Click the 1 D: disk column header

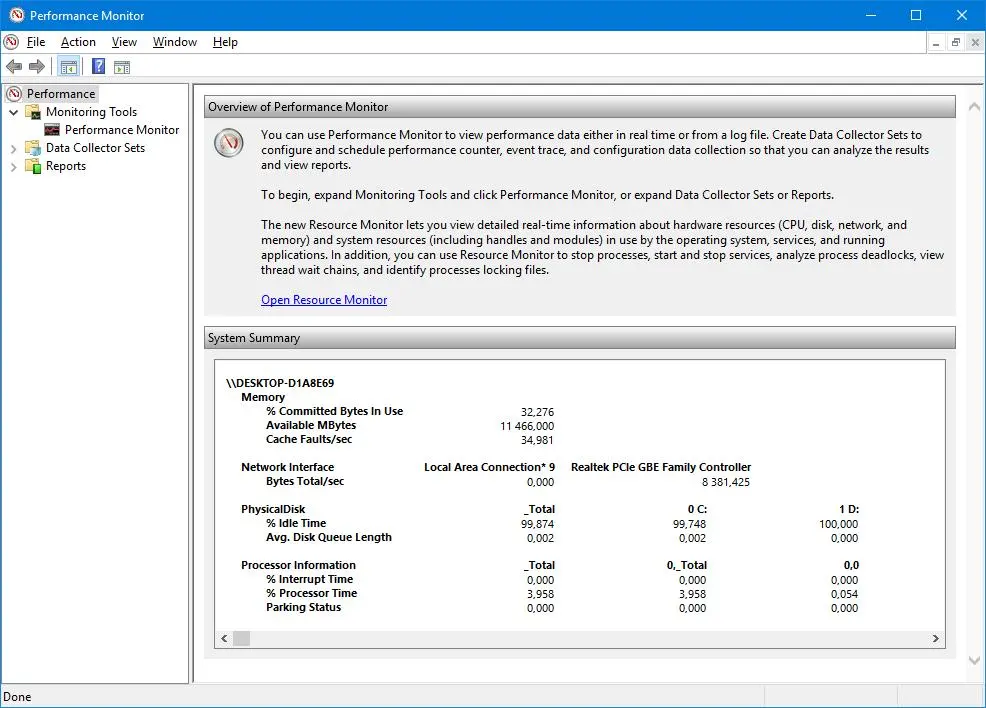click(x=849, y=509)
